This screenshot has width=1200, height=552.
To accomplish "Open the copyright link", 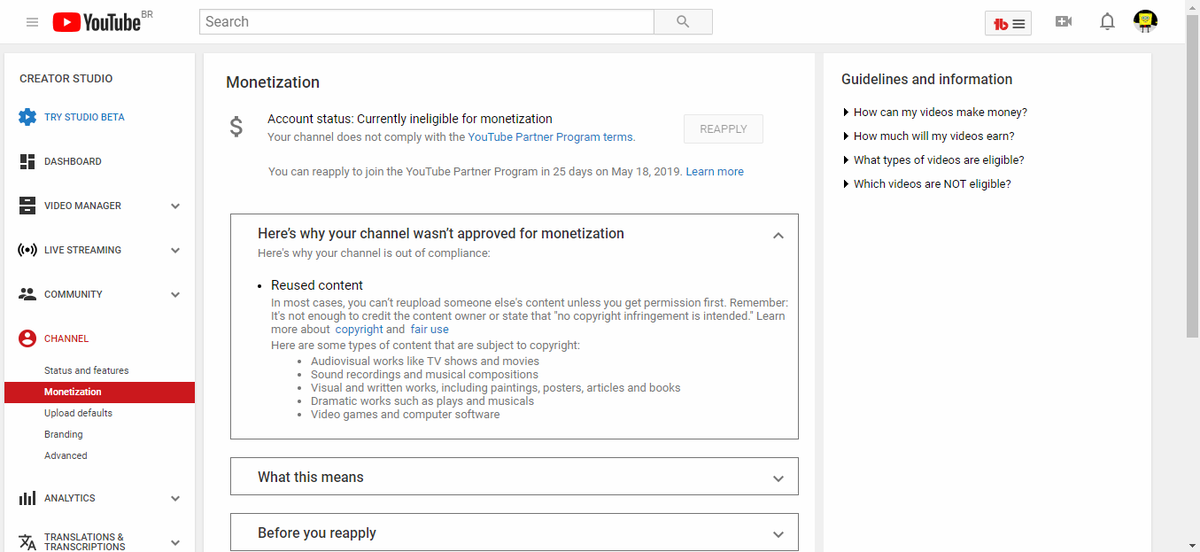I will (359, 329).
